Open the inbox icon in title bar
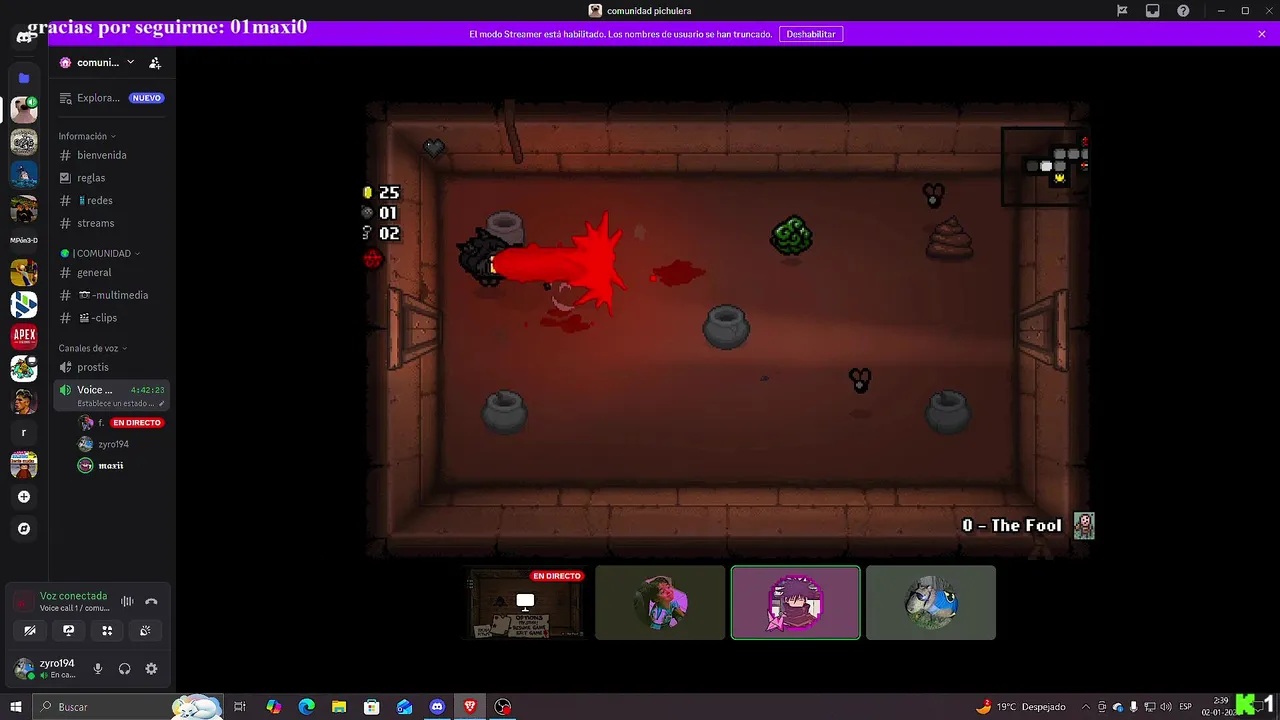 point(1153,11)
